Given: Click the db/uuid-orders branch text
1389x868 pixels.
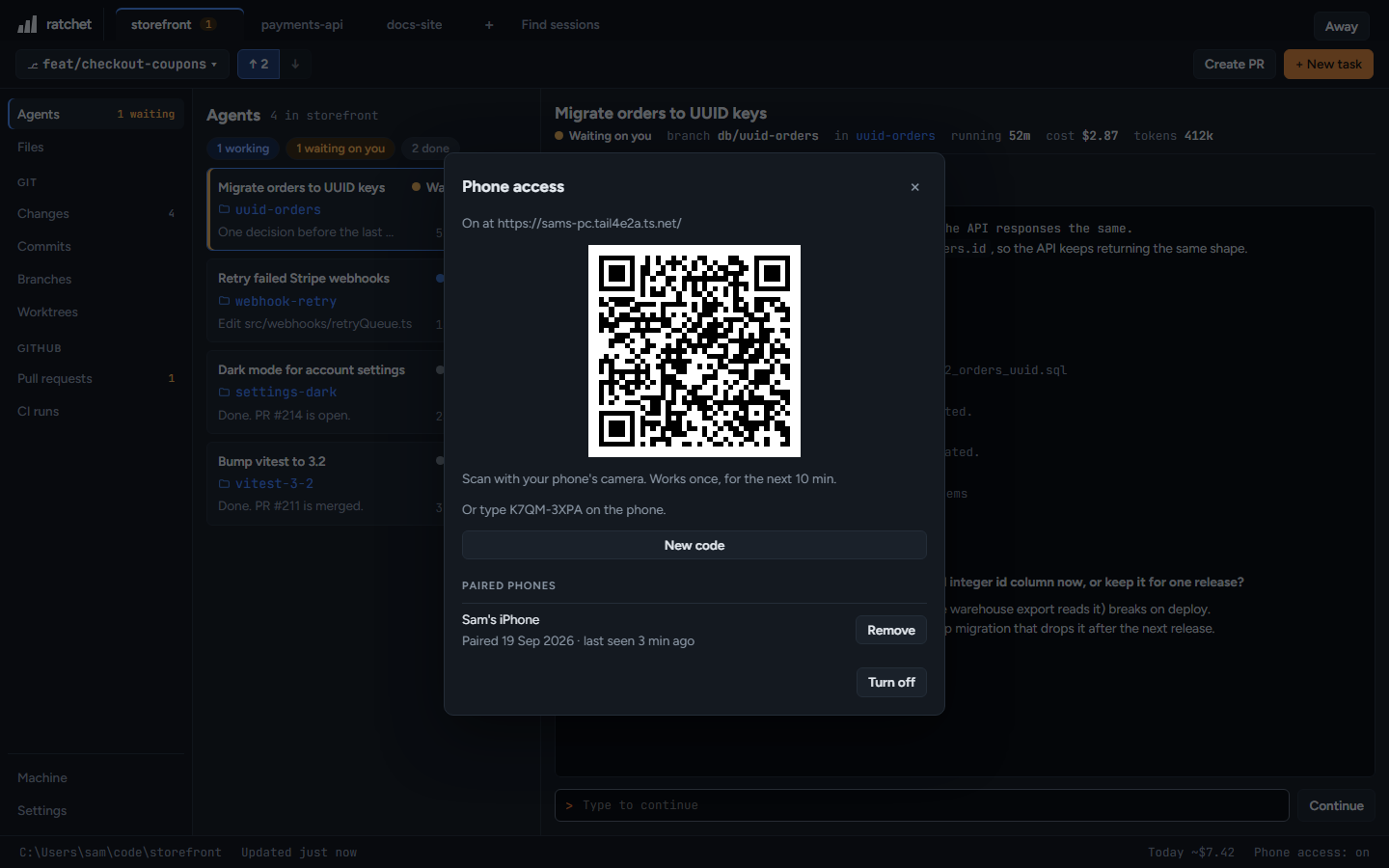Looking at the screenshot, I should coord(768,136).
